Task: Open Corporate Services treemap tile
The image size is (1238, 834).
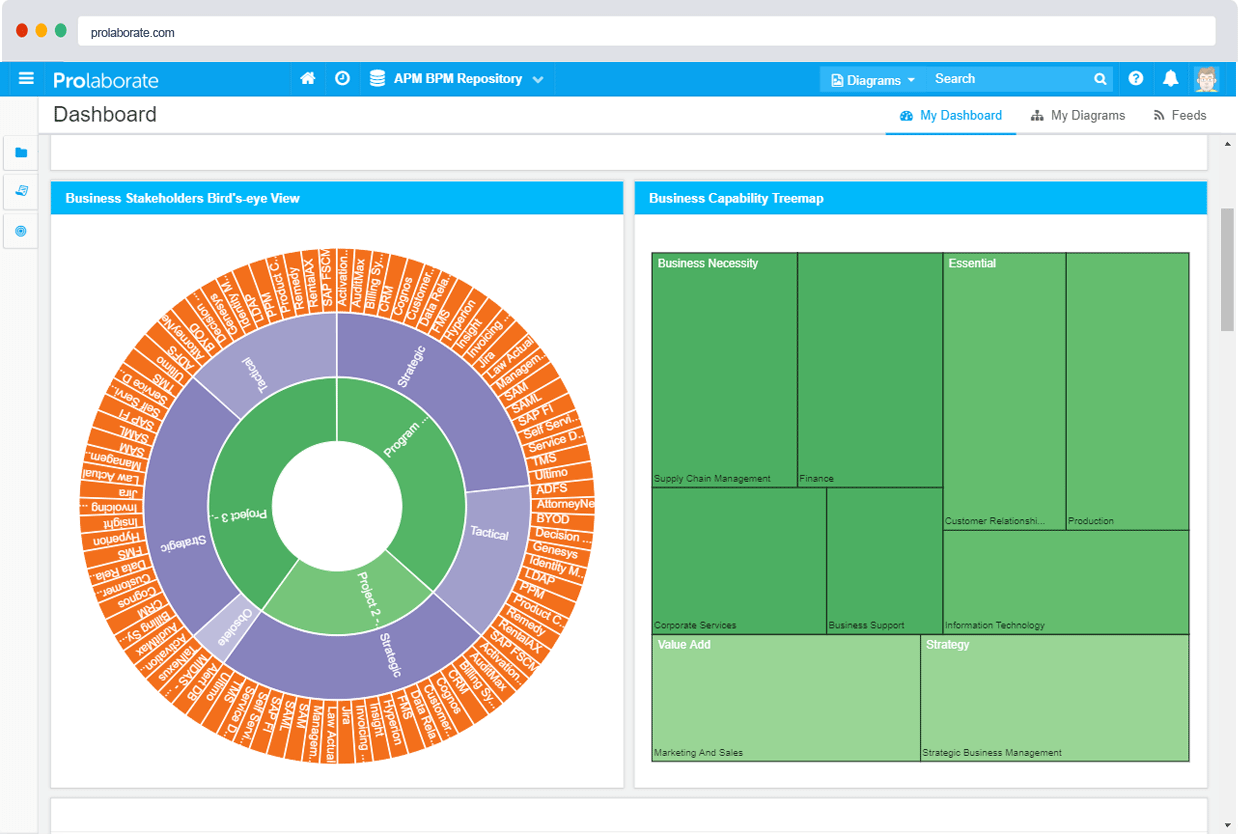Action: (x=739, y=561)
